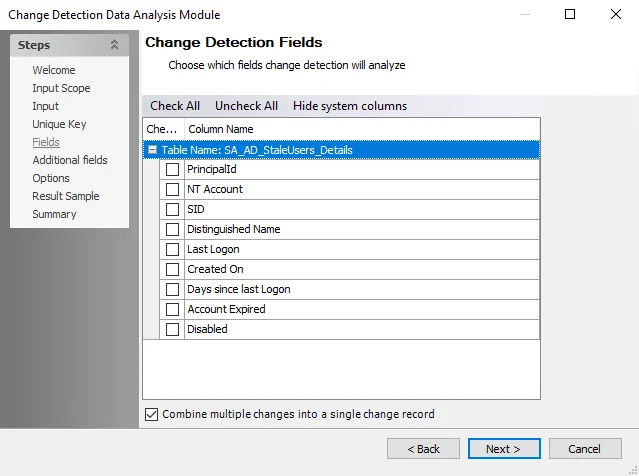This screenshot has width=639, height=476.
Task: Select the PrincipalId column name text
Action: pyautogui.click(x=212, y=169)
